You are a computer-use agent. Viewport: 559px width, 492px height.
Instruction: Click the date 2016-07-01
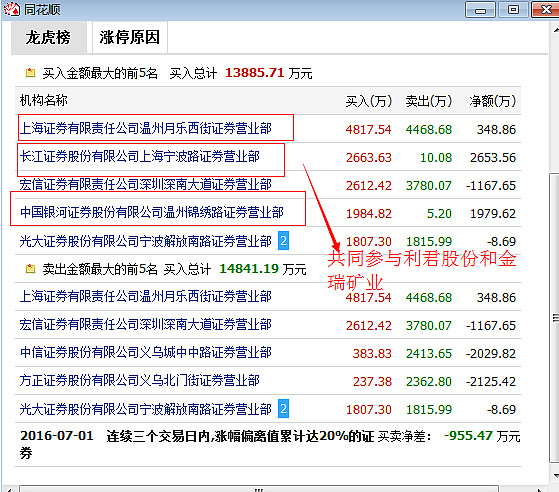pos(57,435)
